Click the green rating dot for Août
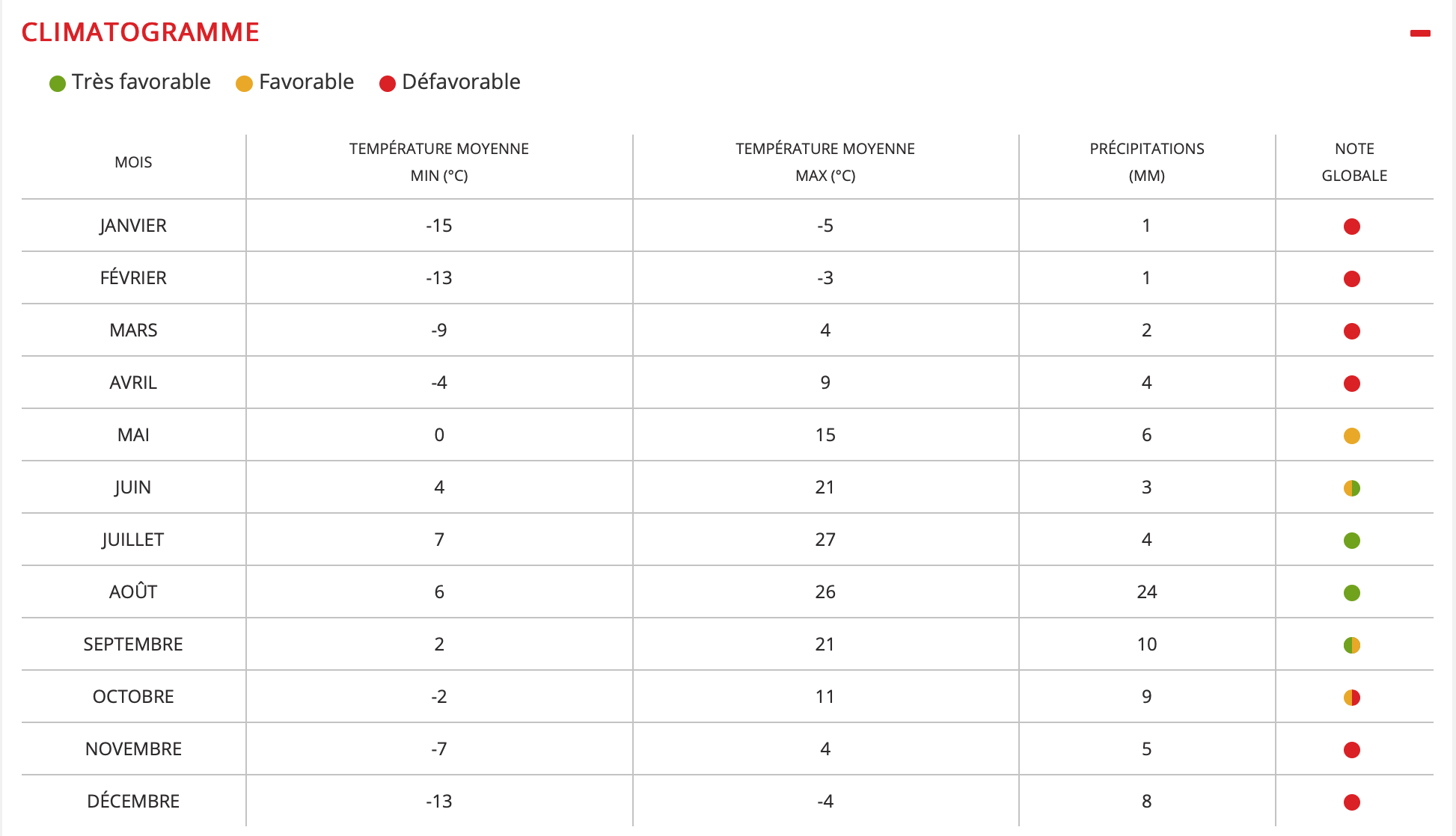This screenshot has height=836, width=1456. [x=1351, y=593]
